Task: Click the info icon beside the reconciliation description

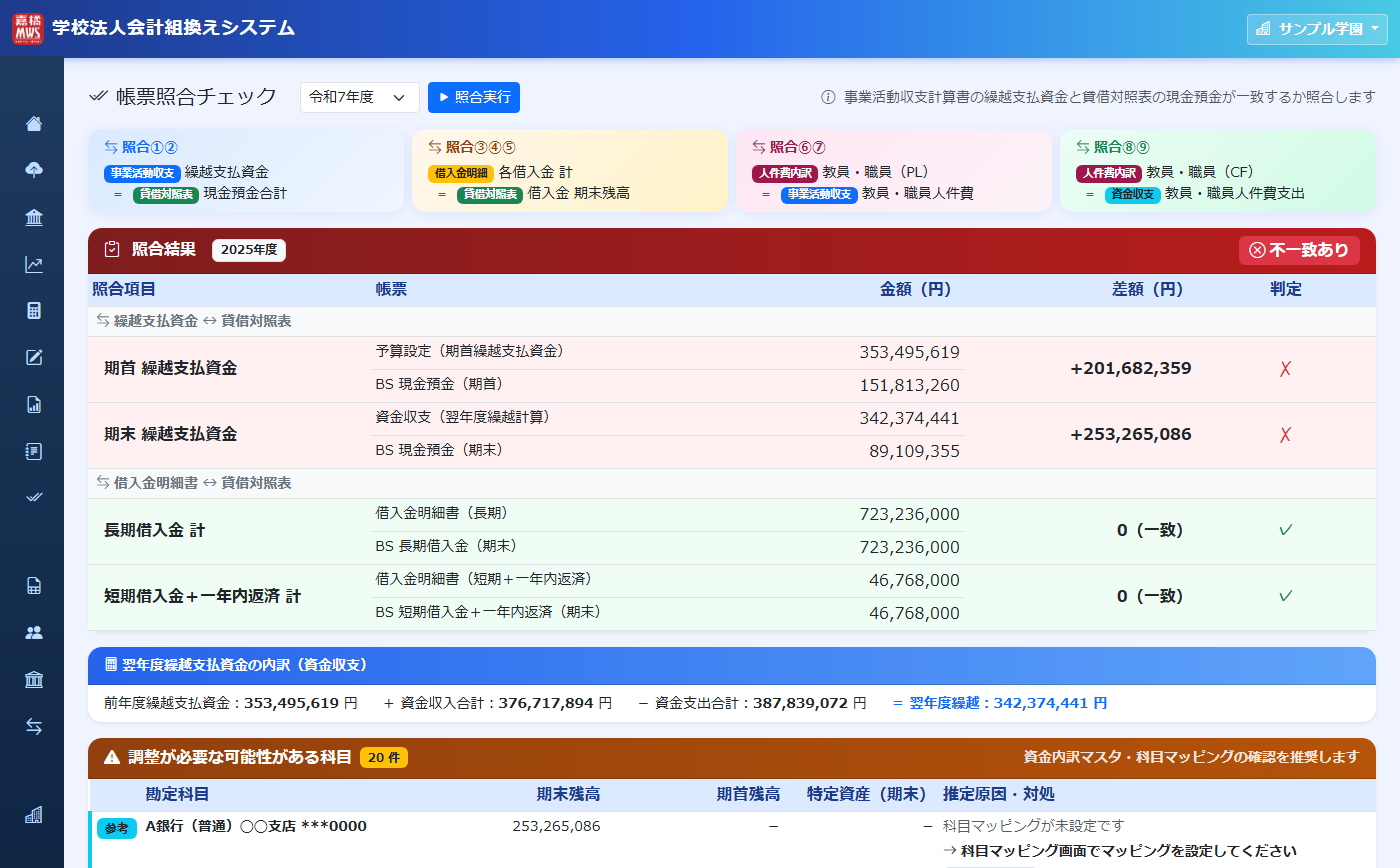Action: click(828, 98)
